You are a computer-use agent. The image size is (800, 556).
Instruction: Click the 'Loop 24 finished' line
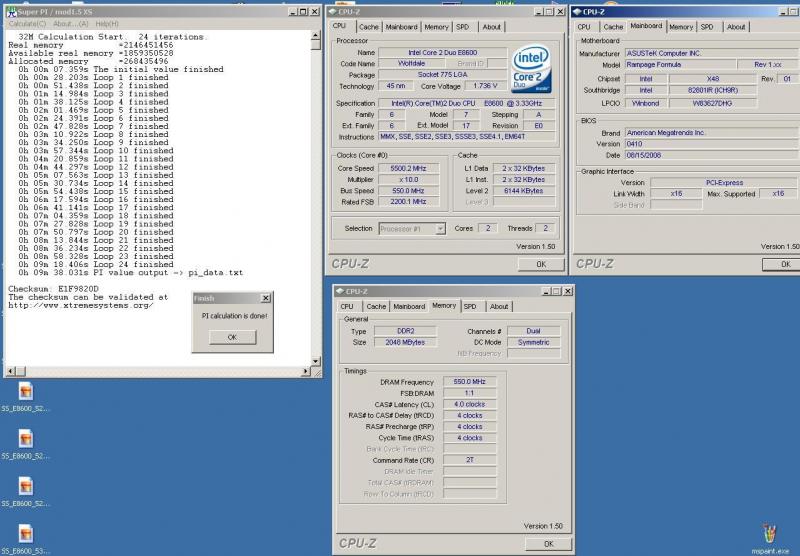click(x=96, y=264)
